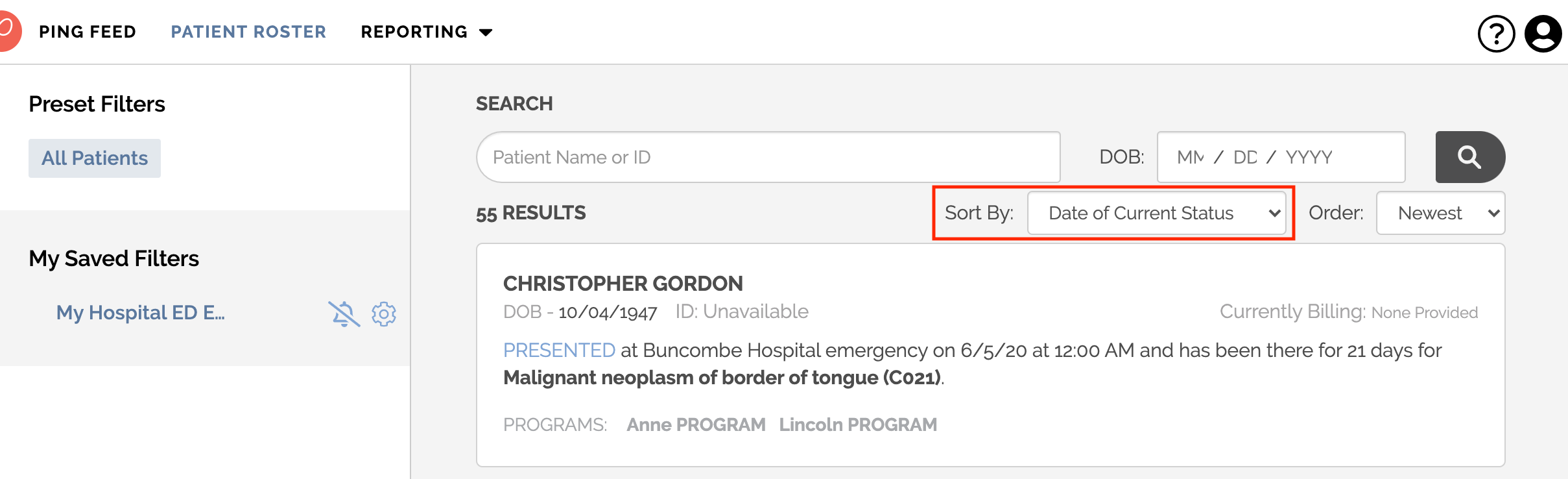
Task: Open the user account menu
Action: tap(1543, 32)
